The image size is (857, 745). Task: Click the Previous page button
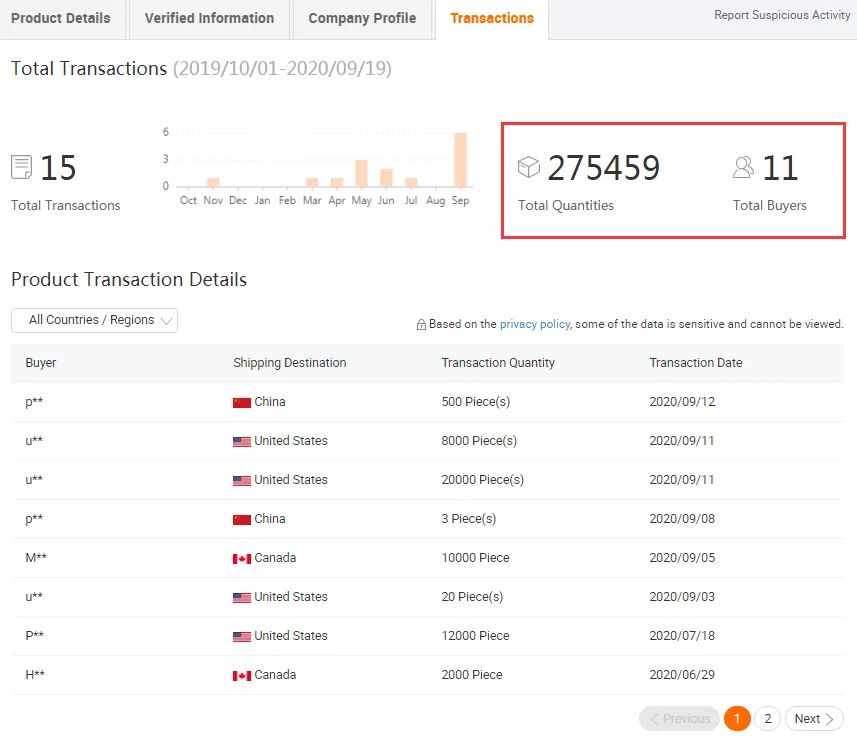[x=680, y=718]
